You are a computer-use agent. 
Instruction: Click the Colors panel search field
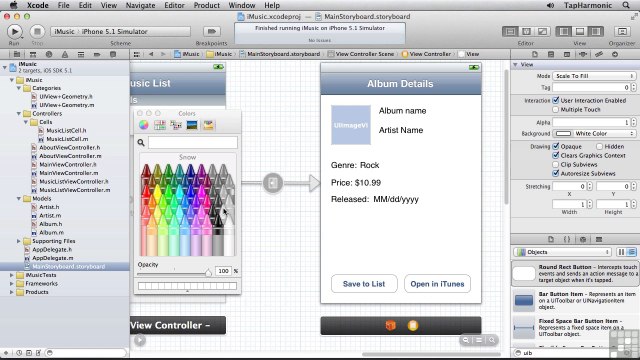click(193, 142)
